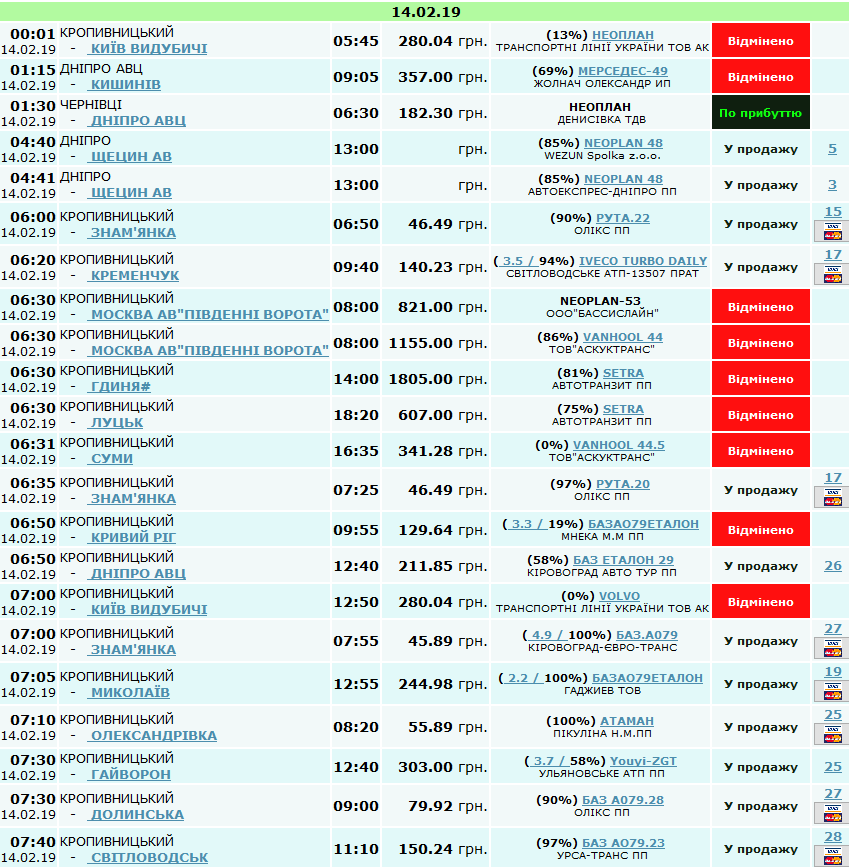Click red Відмінено status for Луцьк route
The height and width of the screenshot is (867, 849).
(x=761, y=415)
